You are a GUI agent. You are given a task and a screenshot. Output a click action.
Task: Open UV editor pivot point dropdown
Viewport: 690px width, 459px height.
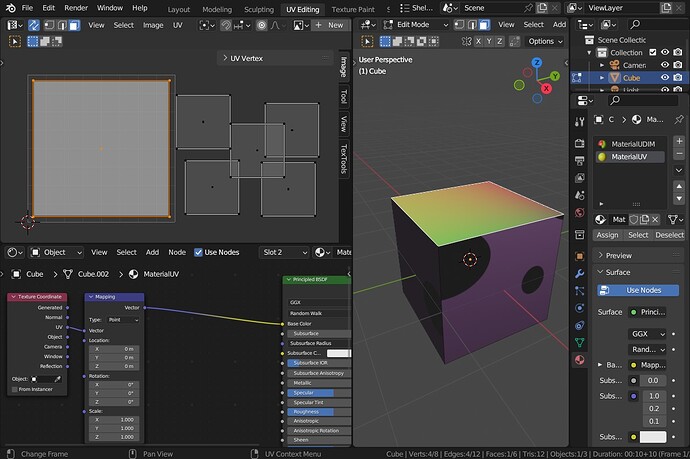[x=207, y=25]
